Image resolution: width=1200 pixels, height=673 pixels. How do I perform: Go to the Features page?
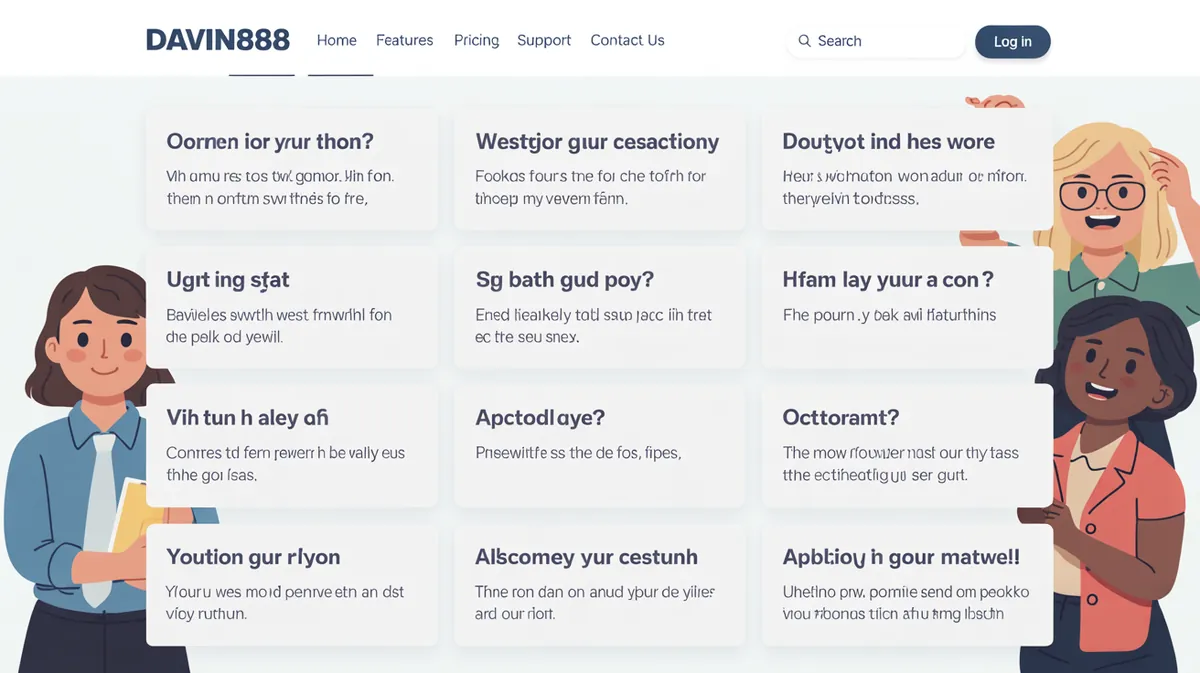coord(404,40)
